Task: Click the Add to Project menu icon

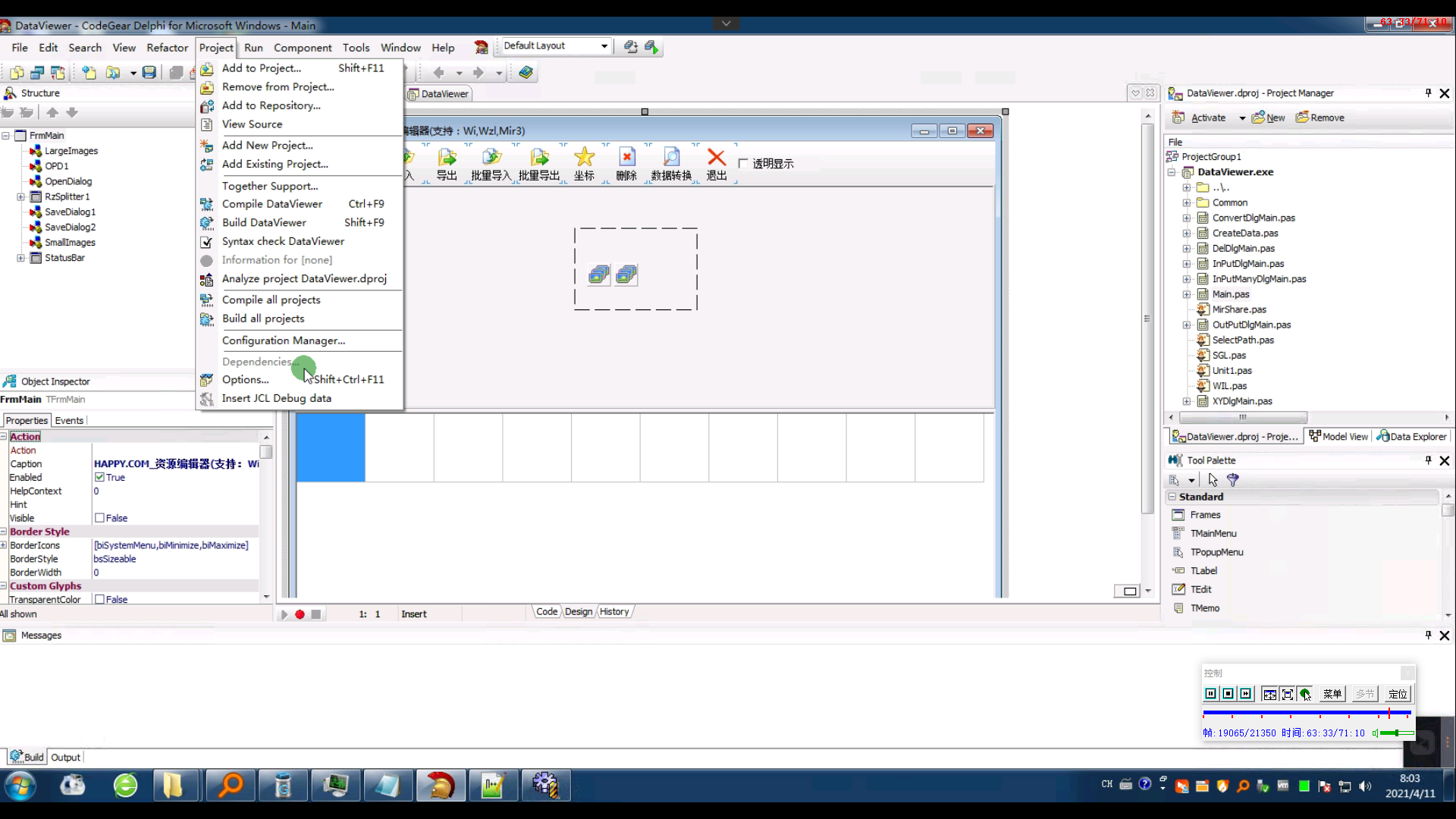Action: tap(206, 68)
